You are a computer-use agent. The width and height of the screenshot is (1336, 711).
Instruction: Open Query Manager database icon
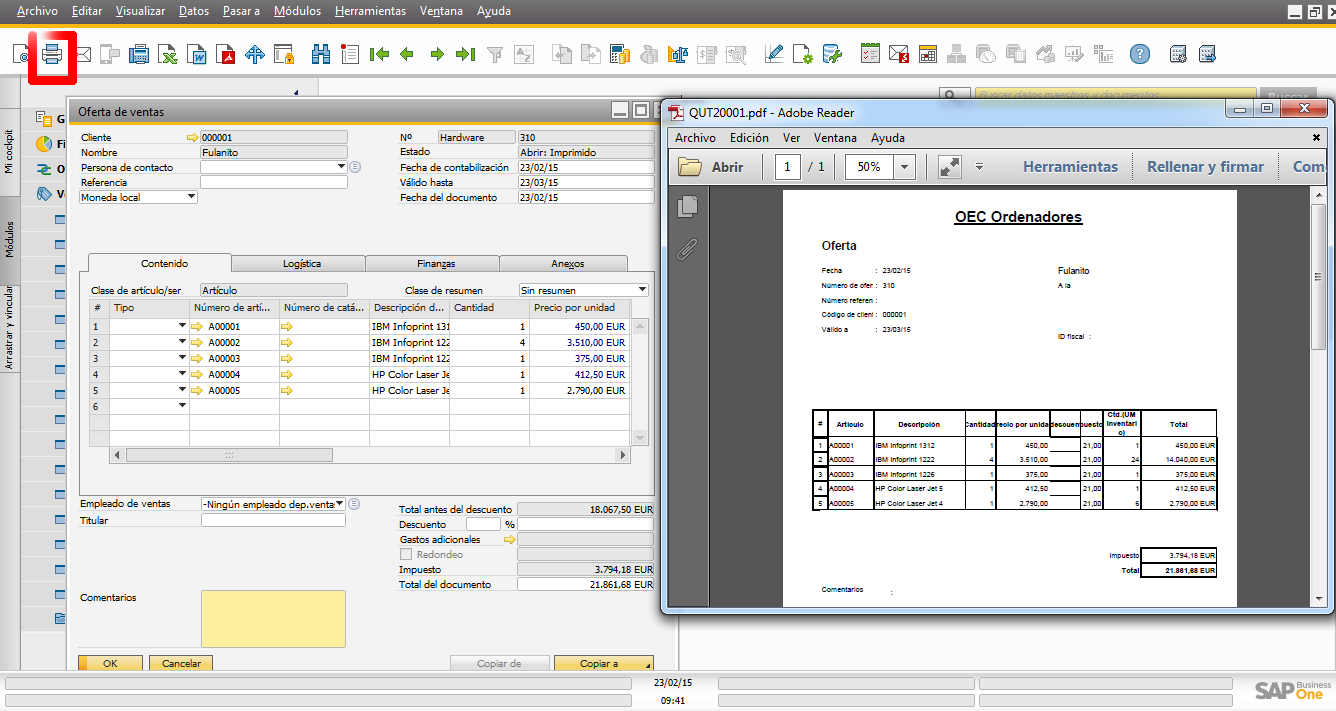tap(832, 54)
